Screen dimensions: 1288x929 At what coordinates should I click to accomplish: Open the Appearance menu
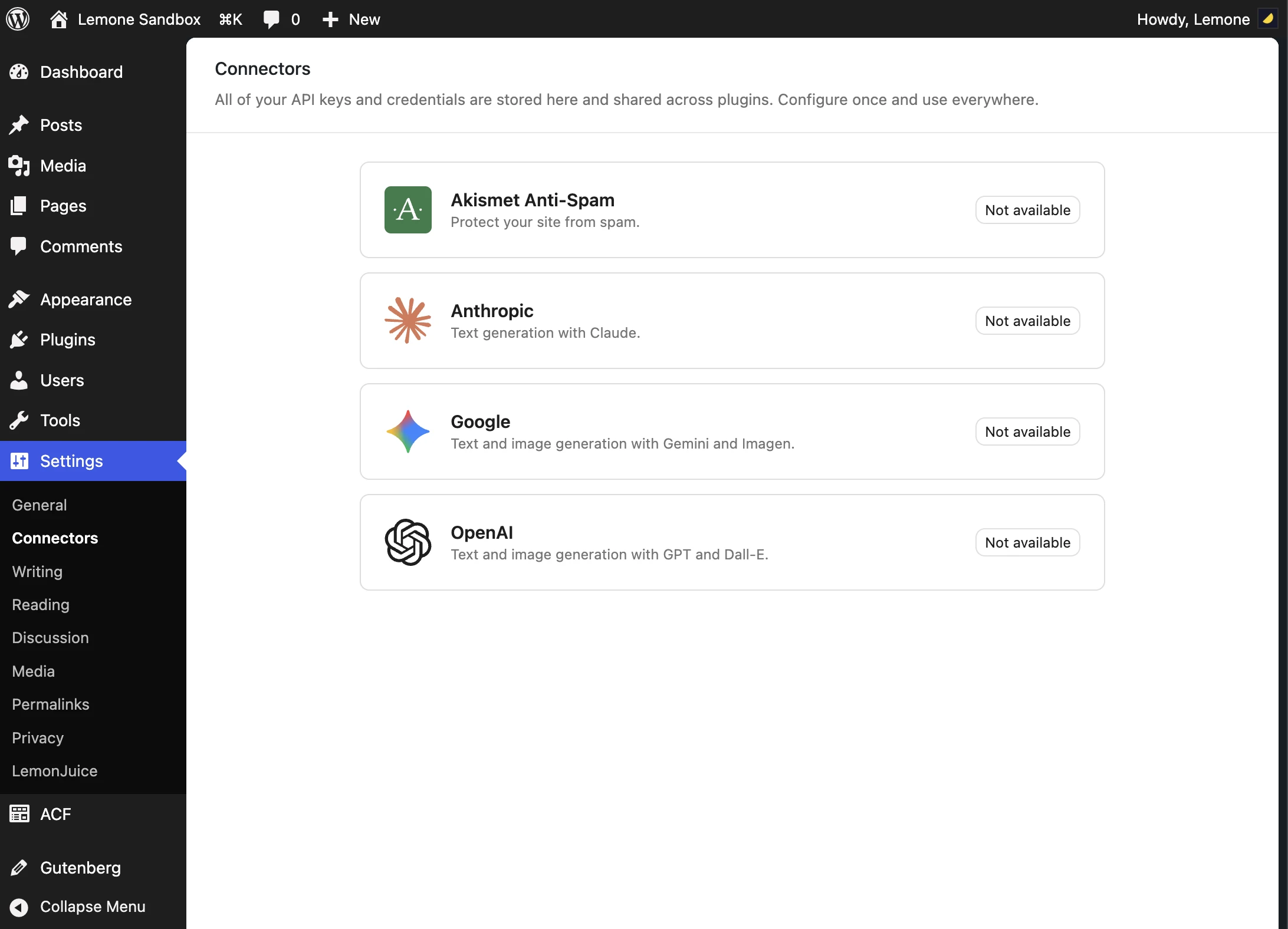[x=93, y=299]
